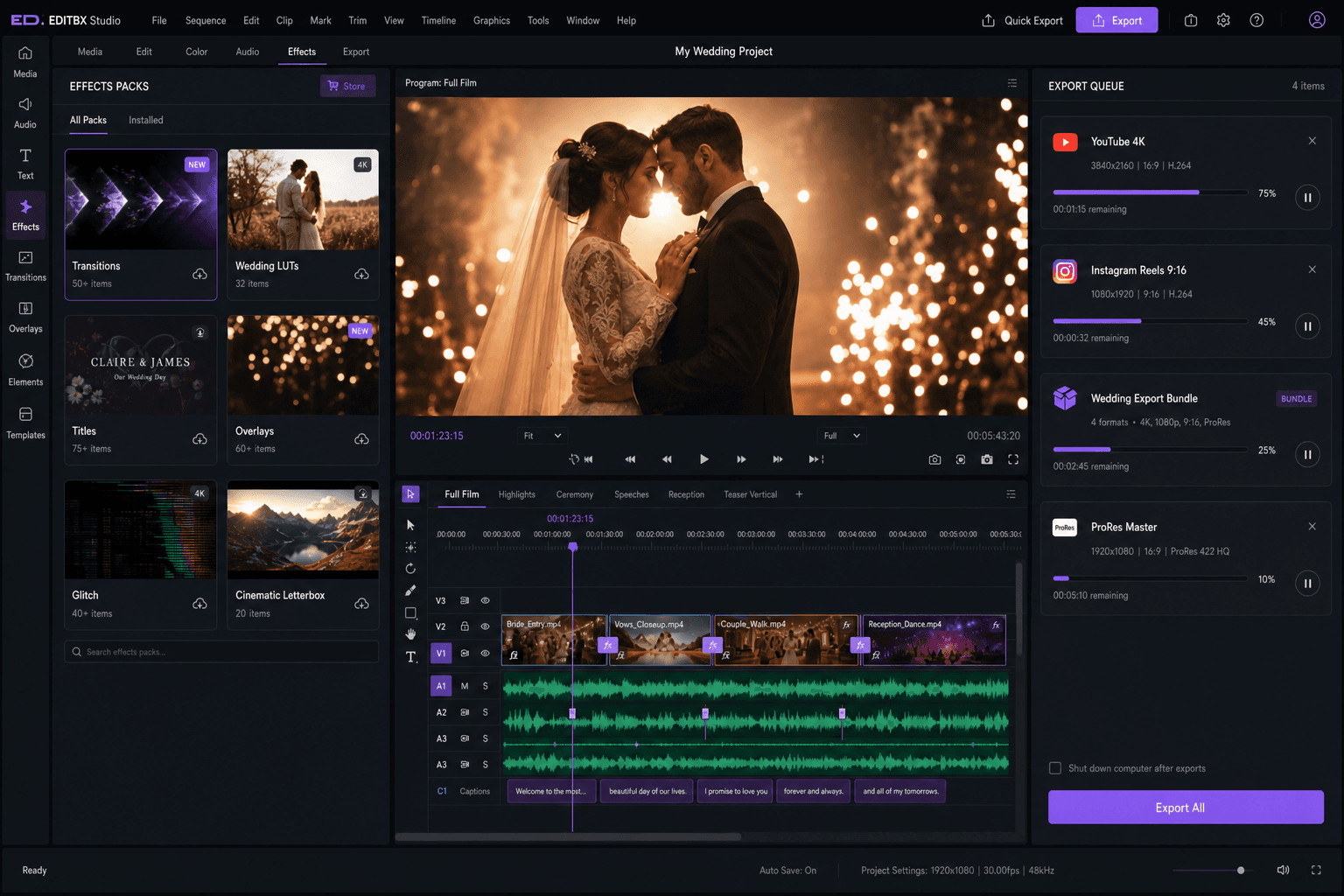Screen dimensions: 1344x896
Task: Click the Export All button
Action: point(1186,808)
